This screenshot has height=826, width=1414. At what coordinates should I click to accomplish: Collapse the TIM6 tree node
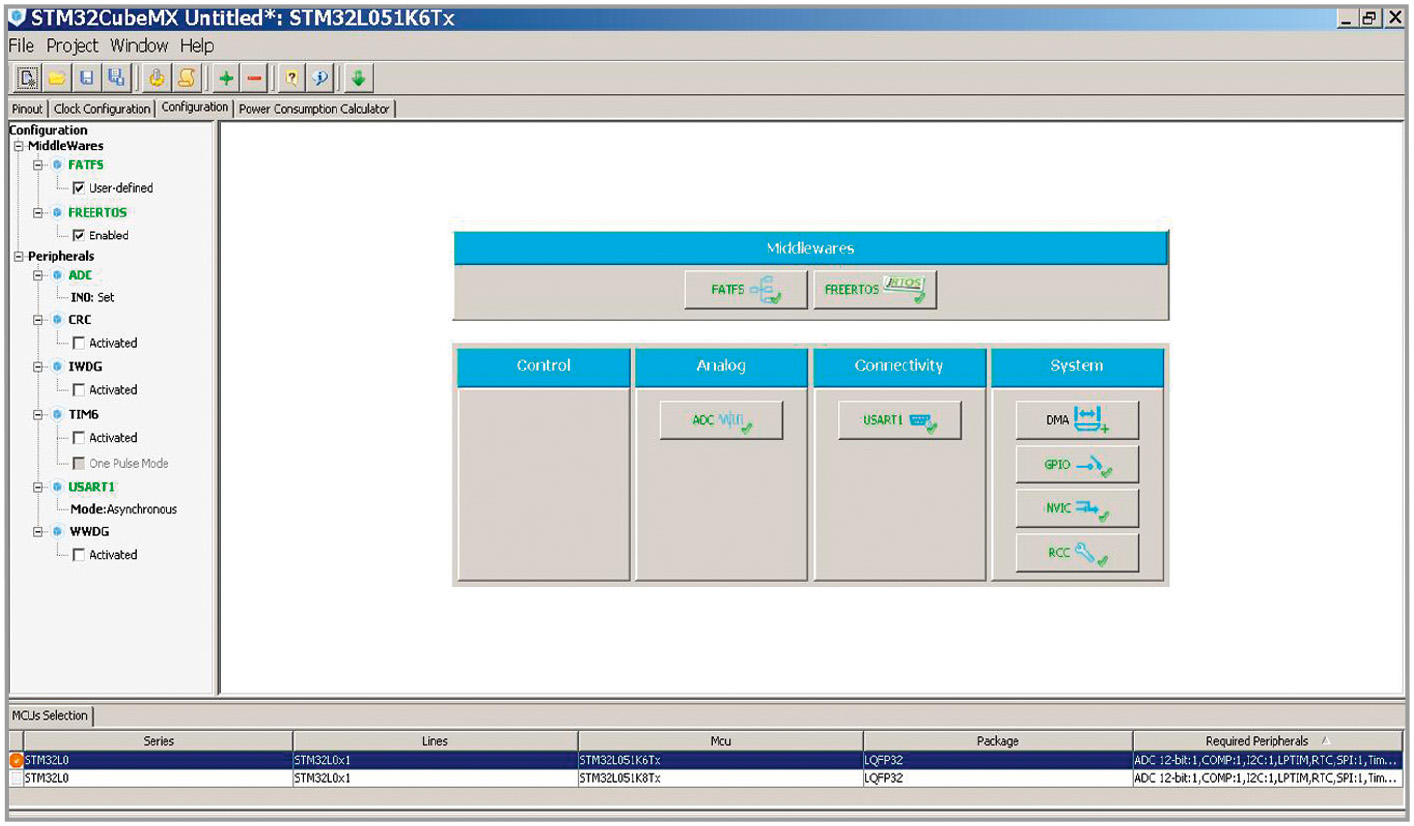point(38,414)
